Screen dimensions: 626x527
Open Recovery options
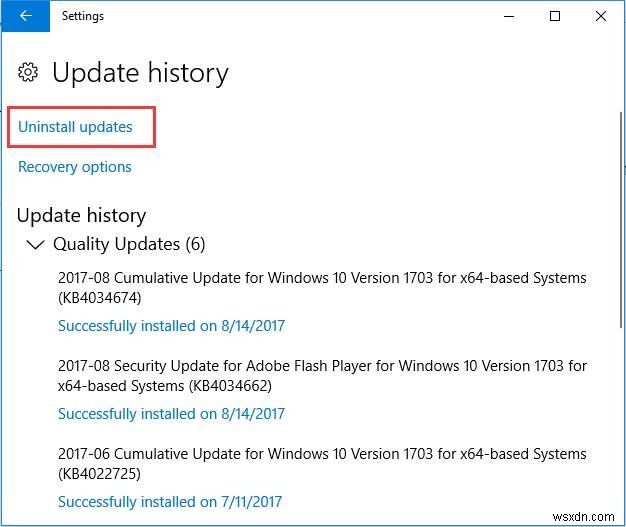(75, 167)
